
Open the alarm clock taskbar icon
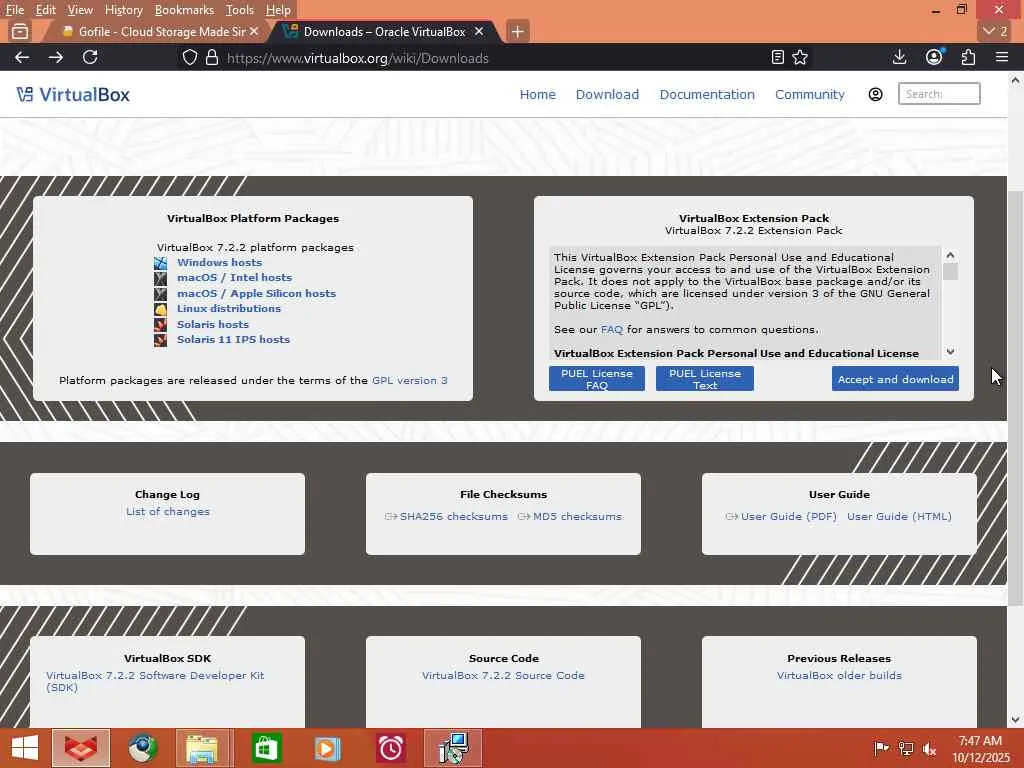tap(391, 748)
